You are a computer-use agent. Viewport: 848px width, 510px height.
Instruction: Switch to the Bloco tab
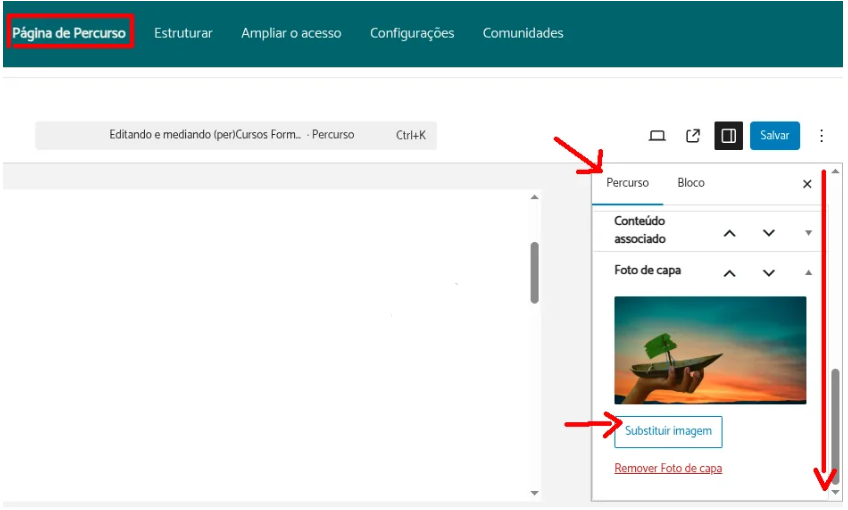[691, 183]
